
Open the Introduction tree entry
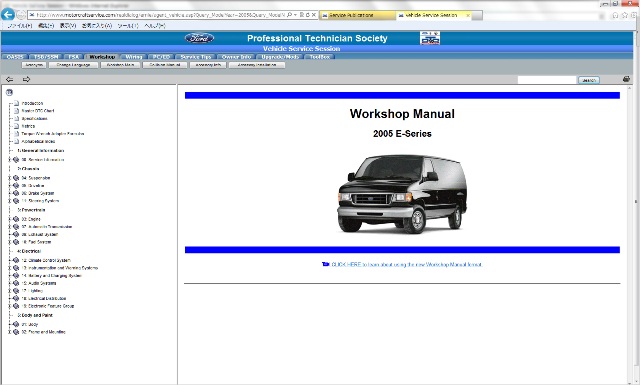pos(32,103)
